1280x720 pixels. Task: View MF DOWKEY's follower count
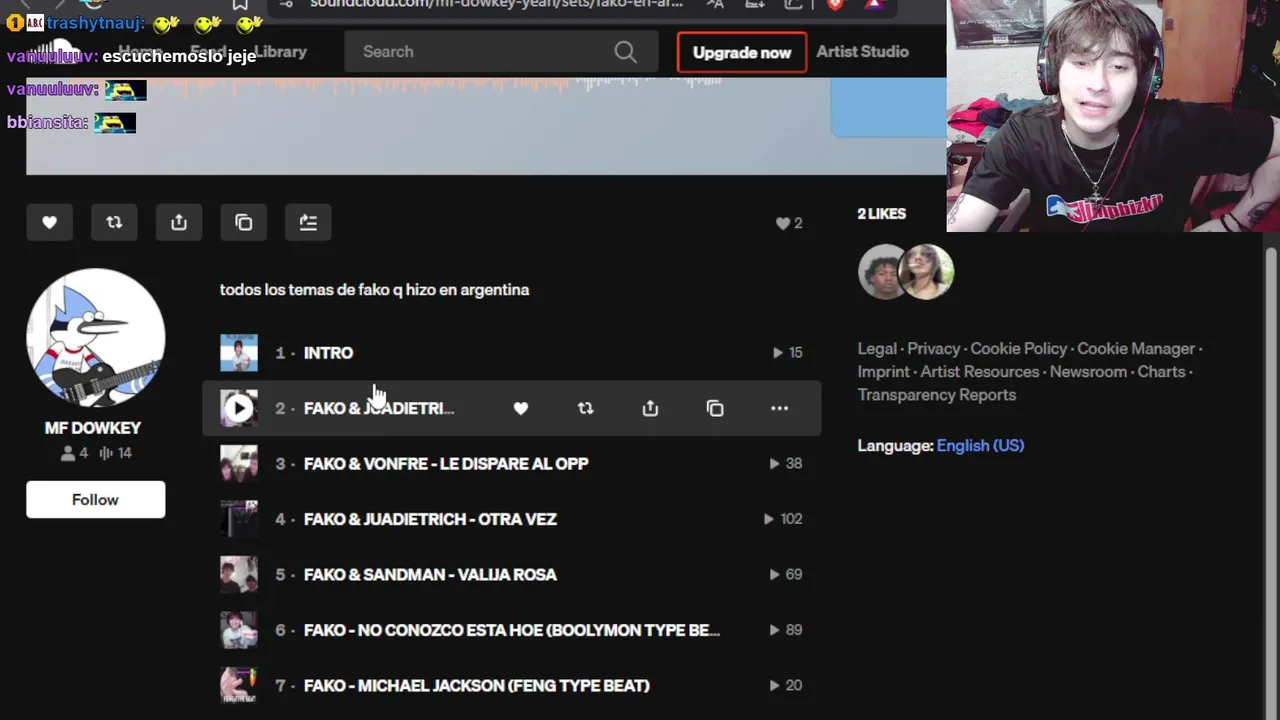tap(74, 453)
